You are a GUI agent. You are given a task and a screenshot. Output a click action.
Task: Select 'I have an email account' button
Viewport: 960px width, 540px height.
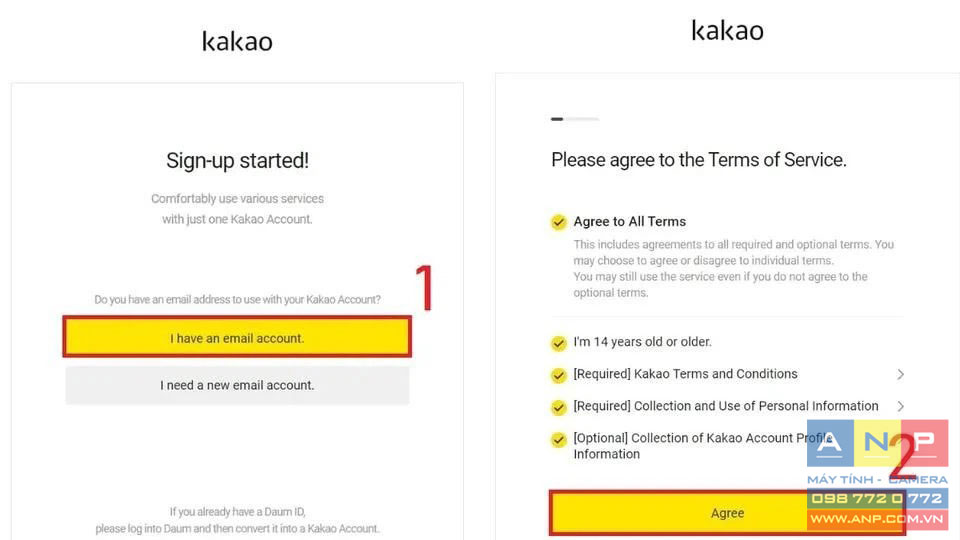point(237,337)
